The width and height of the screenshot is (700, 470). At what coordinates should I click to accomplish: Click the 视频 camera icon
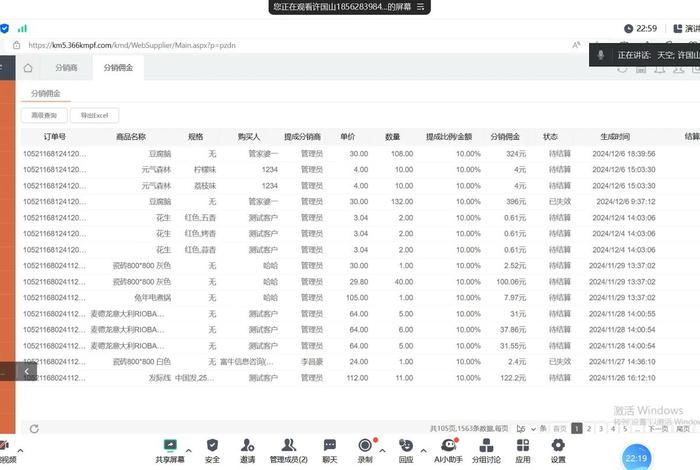4,445
